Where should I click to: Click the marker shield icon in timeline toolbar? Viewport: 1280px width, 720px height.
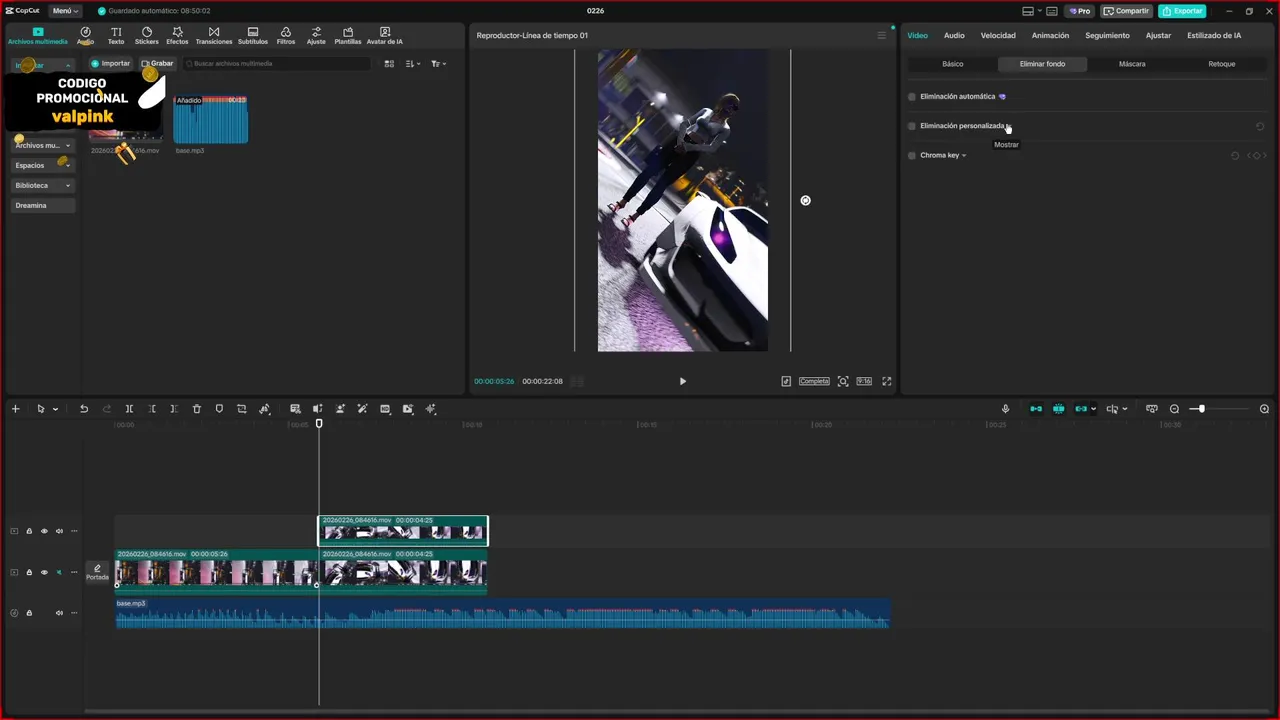pyautogui.click(x=219, y=409)
